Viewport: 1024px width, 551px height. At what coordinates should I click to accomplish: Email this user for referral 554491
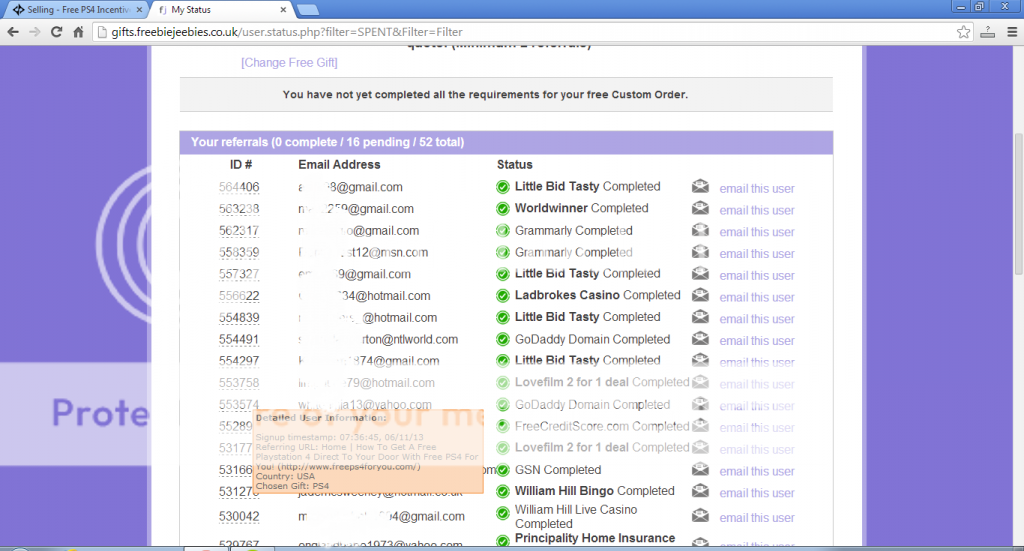coord(757,341)
